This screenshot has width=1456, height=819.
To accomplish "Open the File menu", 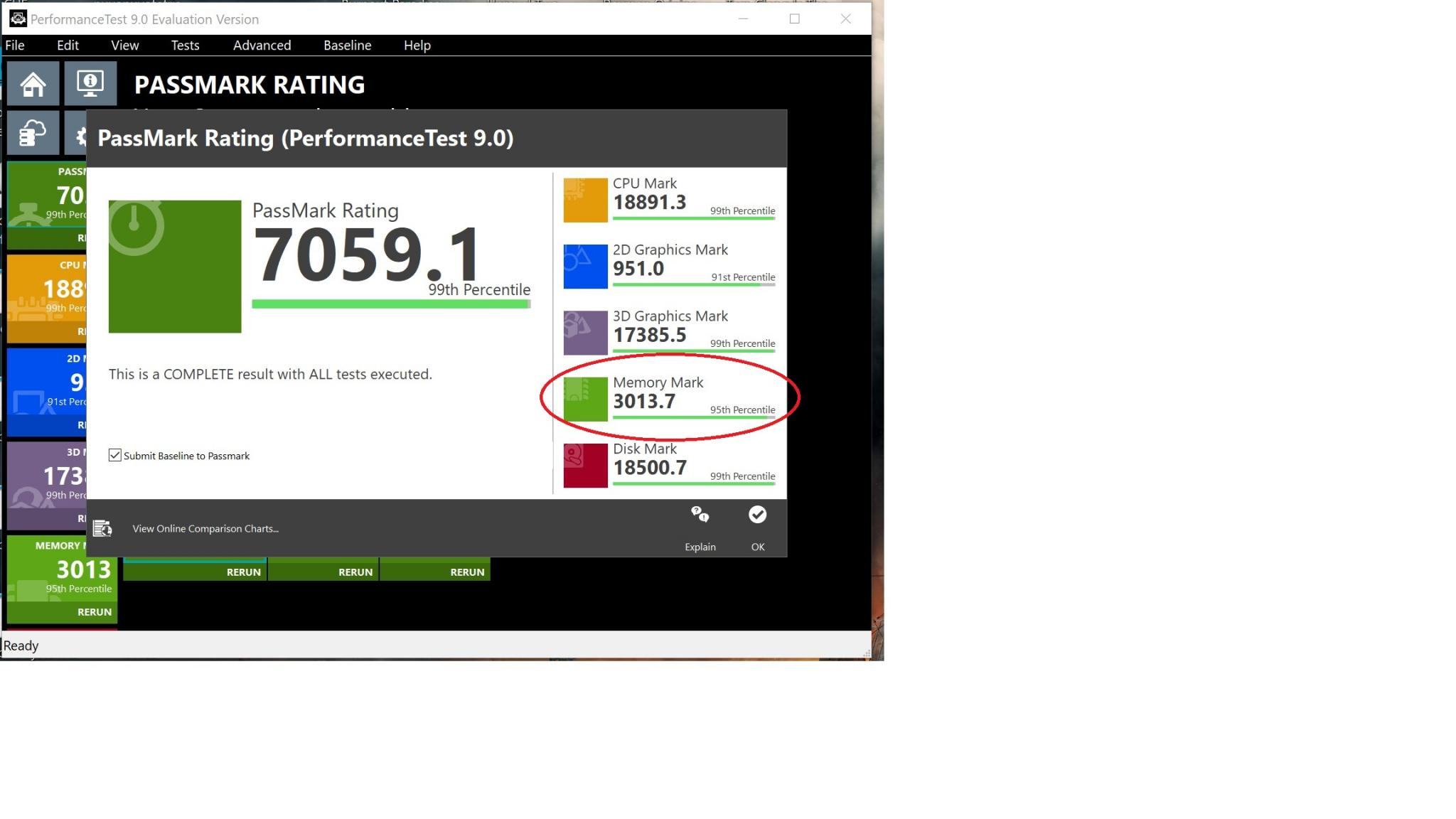I will (15, 45).
